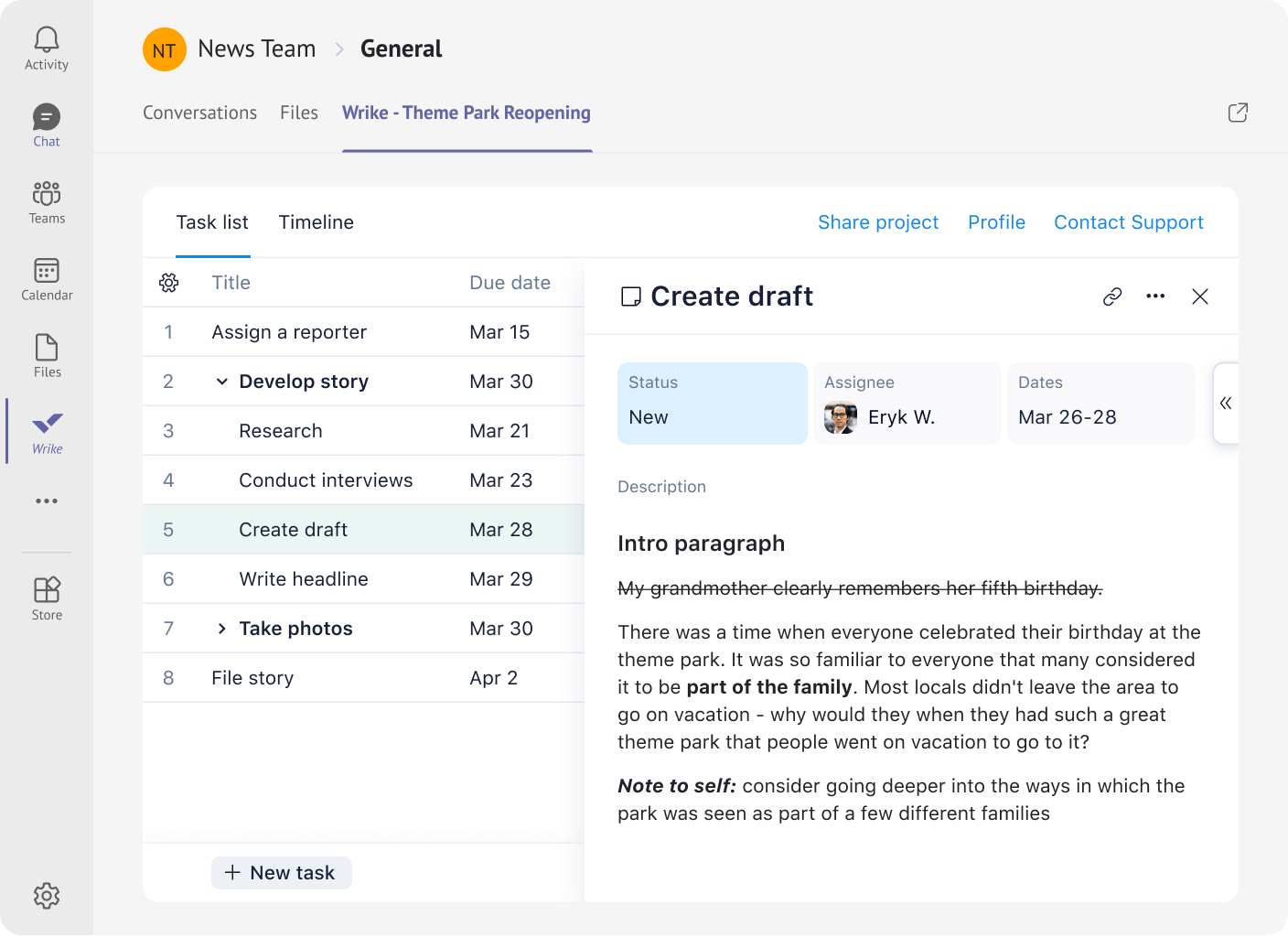Switch to the Conversations tab
1288x937 pixels.
click(x=199, y=113)
